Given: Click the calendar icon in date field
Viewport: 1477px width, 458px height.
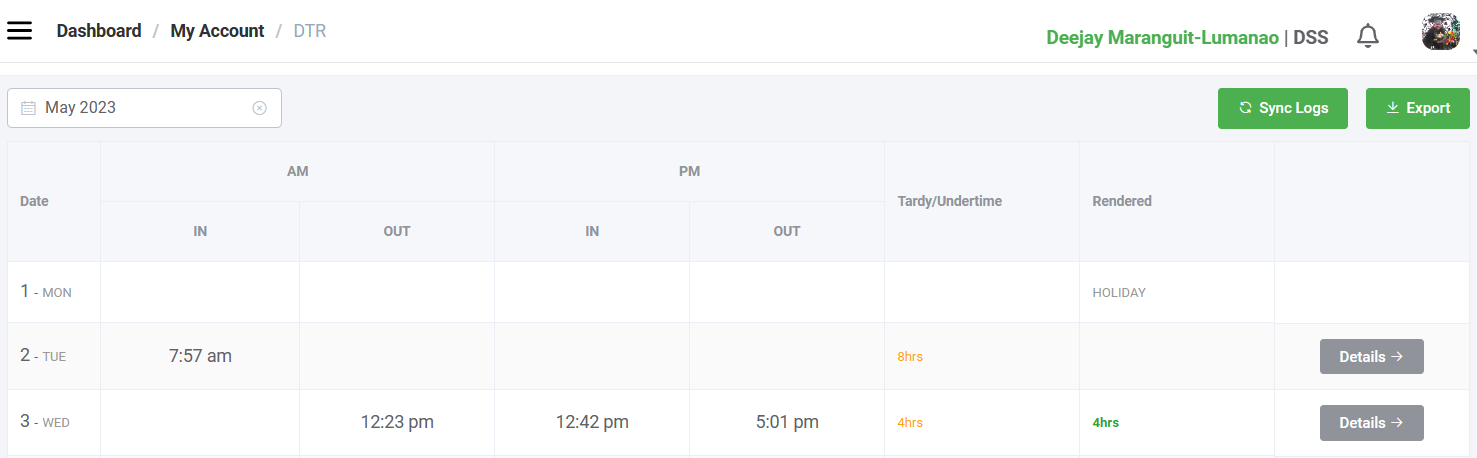Looking at the screenshot, I should [x=28, y=108].
